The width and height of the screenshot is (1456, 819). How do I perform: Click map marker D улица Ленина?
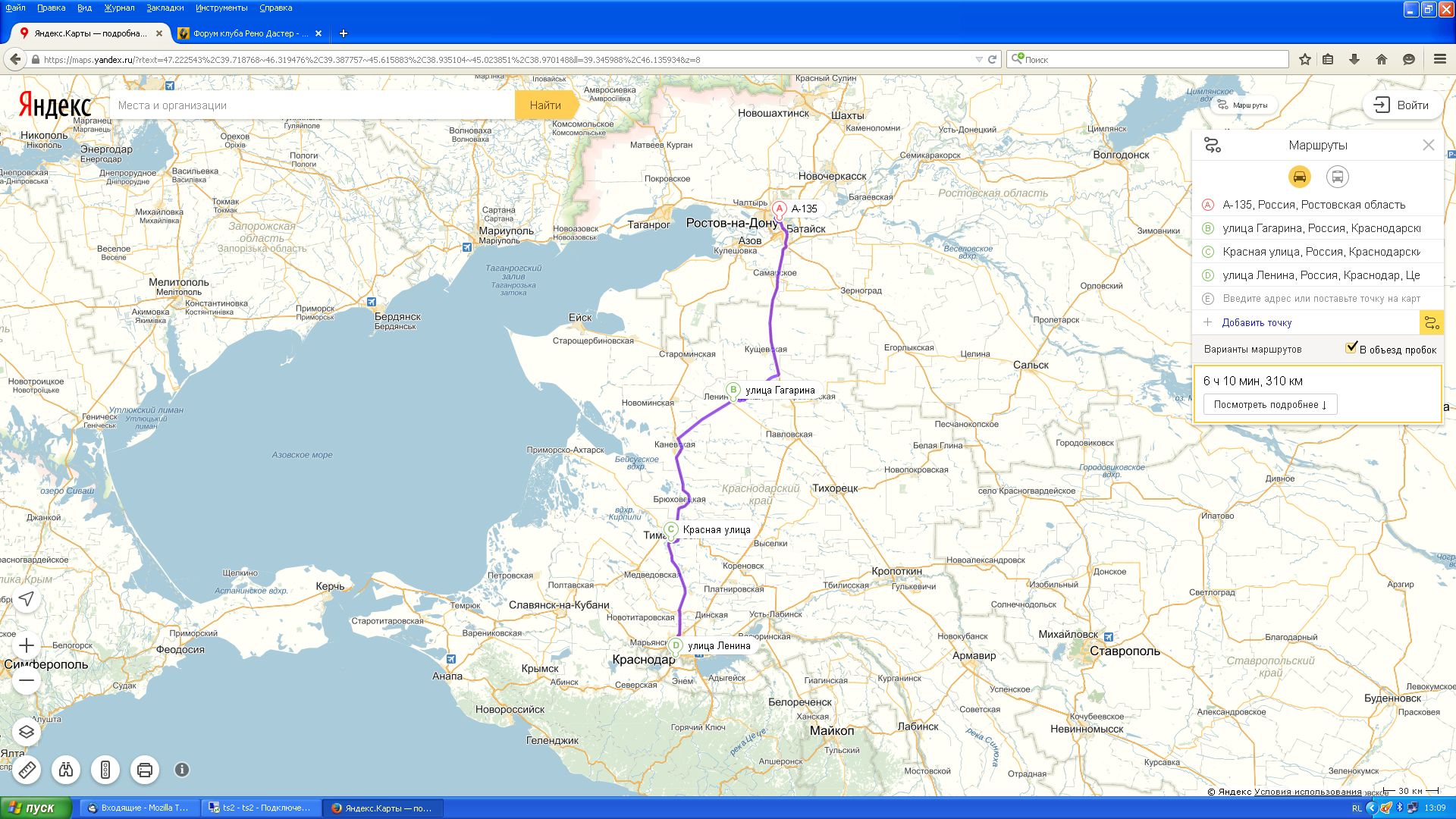coord(676,646)
